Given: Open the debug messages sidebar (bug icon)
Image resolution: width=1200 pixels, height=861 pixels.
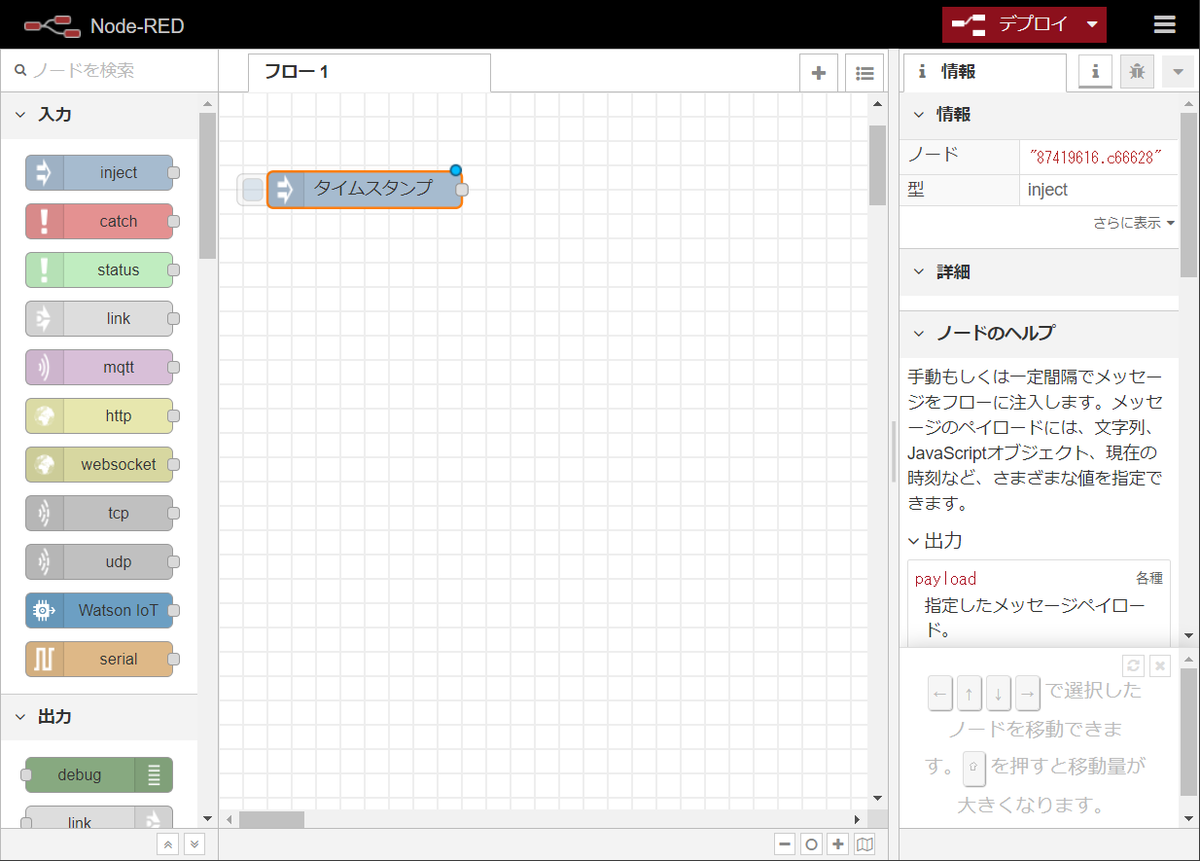Looking at the screenshot, I should [x=1137, y=71].
